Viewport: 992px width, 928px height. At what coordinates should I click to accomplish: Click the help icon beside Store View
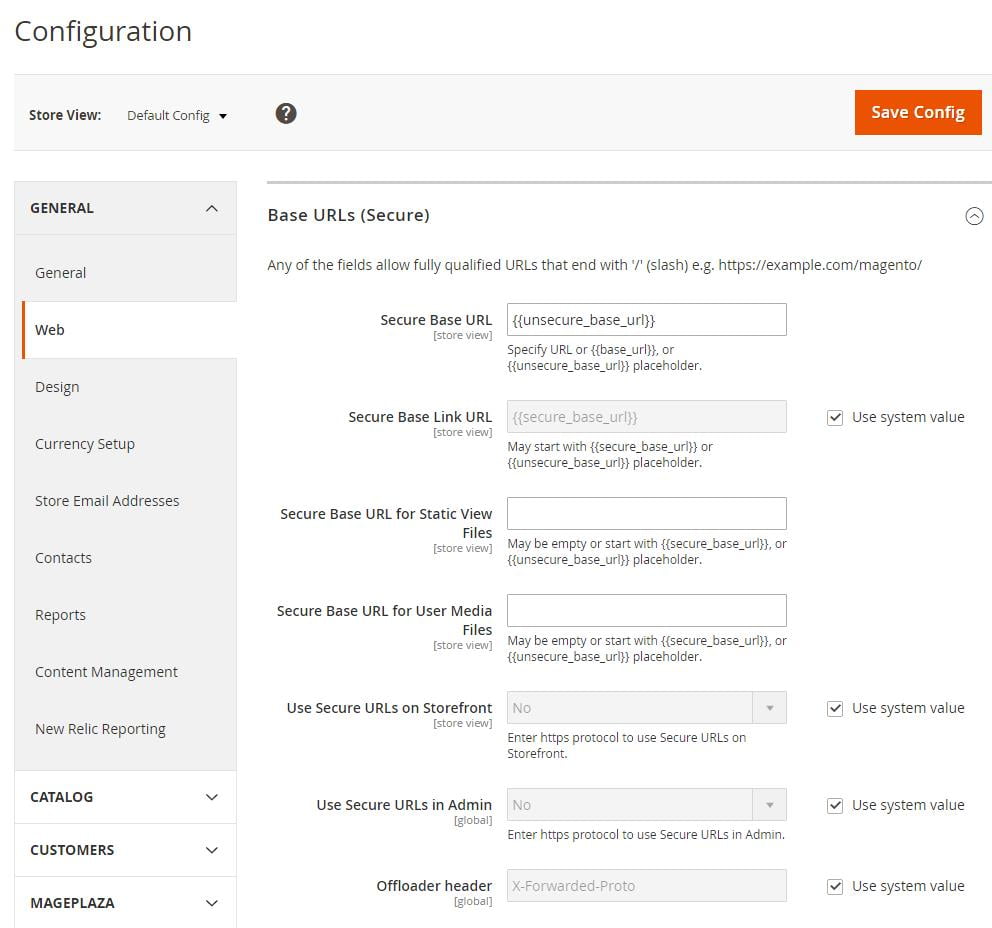coord(286,113)
